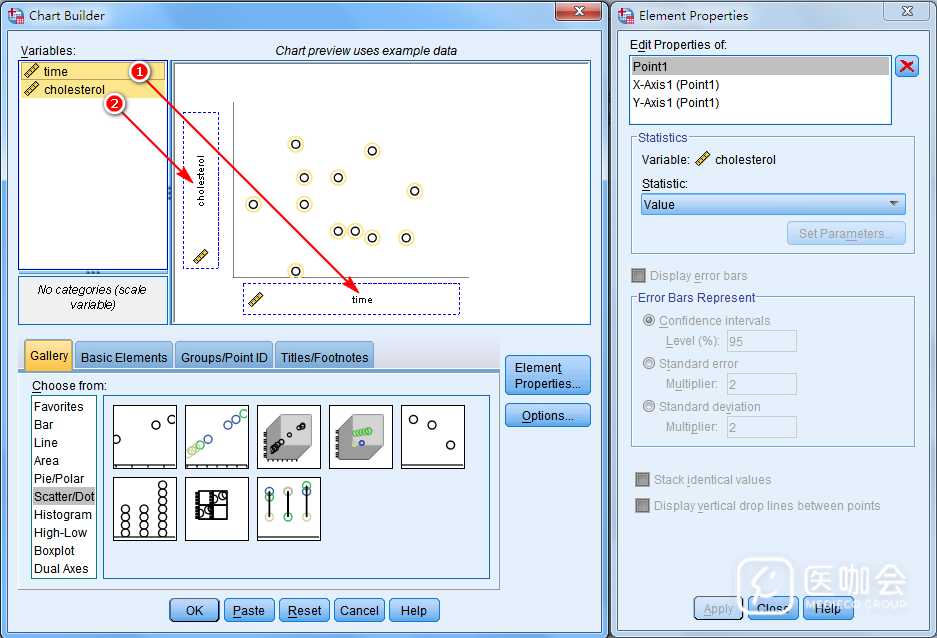
Task: Choose the Summary Point Plot thumbnail
Action: [433, 437]
